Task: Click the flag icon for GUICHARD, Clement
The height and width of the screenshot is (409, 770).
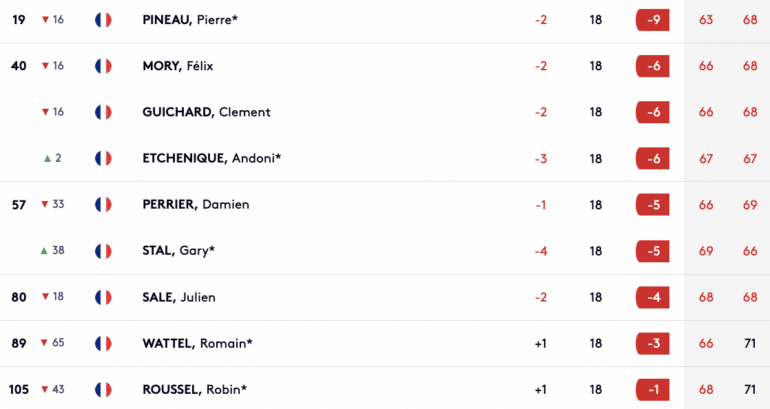Action: click(x=103, y=112)
